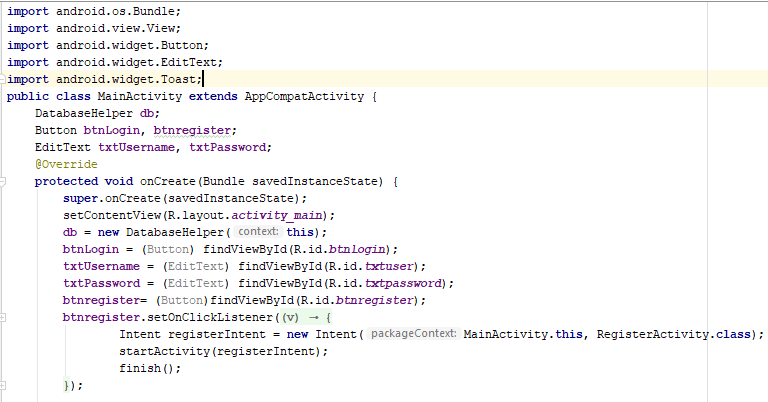The image size is (768, 402).
Task: Click 'android.os.Bundle' in the first import
Action: coord(115,11)
